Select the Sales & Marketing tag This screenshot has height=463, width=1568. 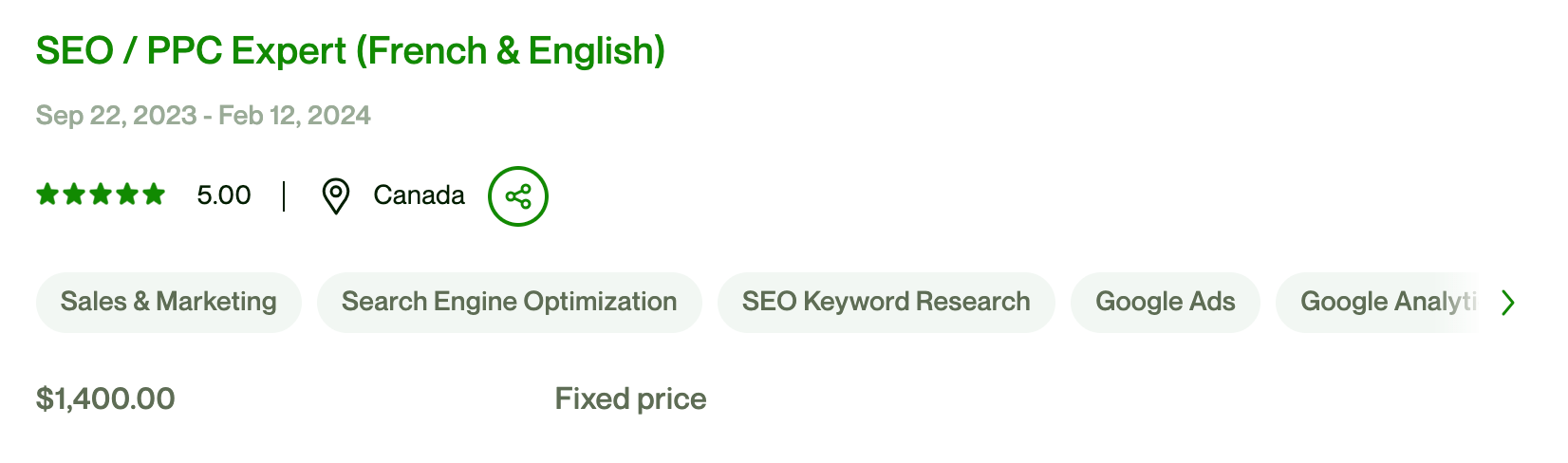[169, 303]
